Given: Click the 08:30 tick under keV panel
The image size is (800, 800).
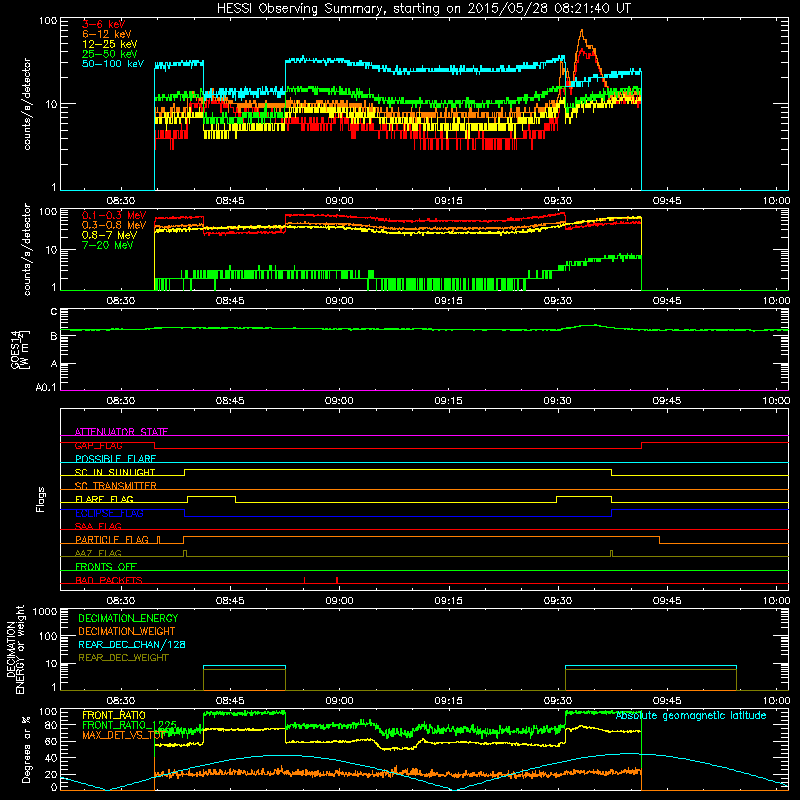Looking at the screenshot, I should click(120, 201).
